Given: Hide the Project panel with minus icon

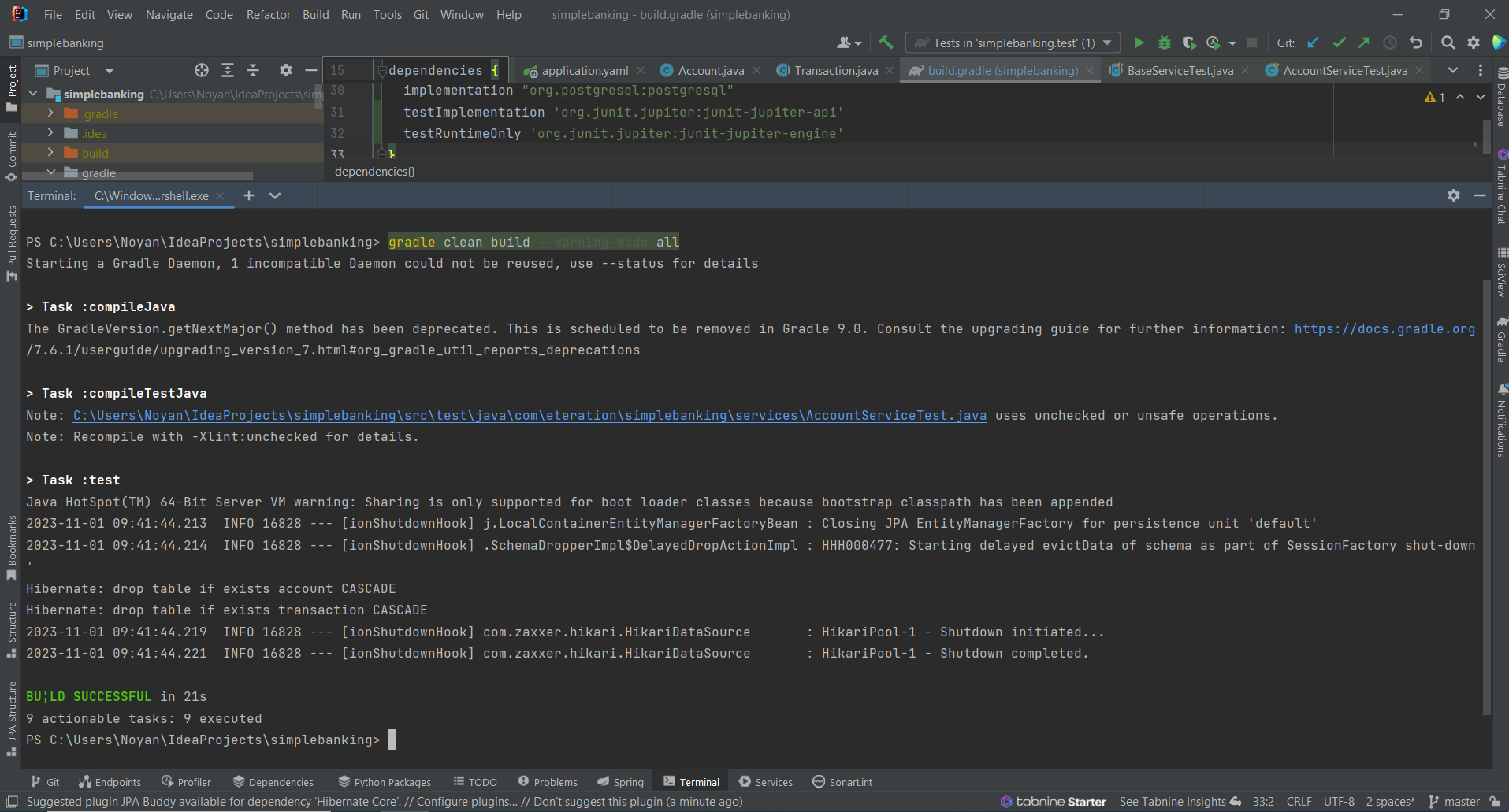Looking at the screenshot, I should [310, 71].
